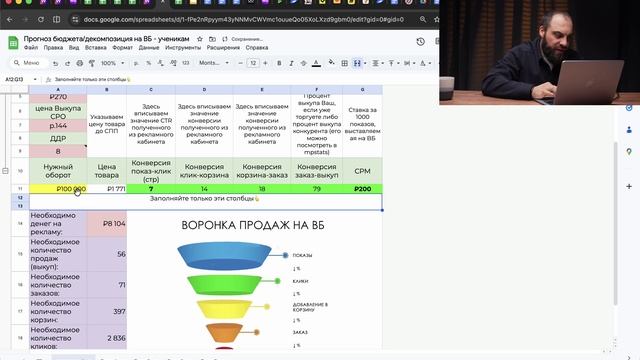This screenshot has height=360, width=640.
Task: Toggle Strikethrough formatting
Action: [x=303, y=63]
